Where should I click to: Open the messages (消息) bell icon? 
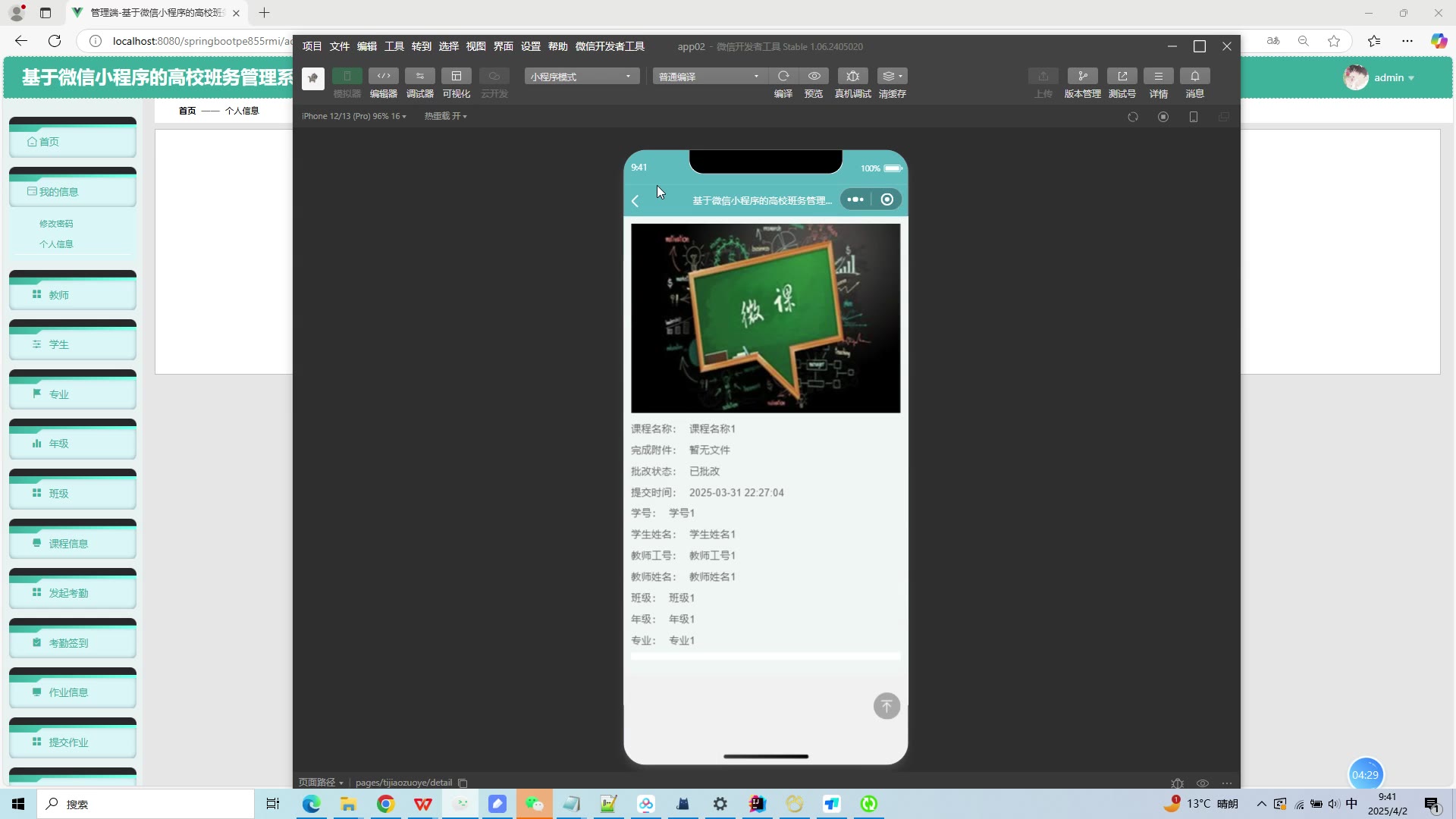pyautogui.click(x=1194, y=76)
